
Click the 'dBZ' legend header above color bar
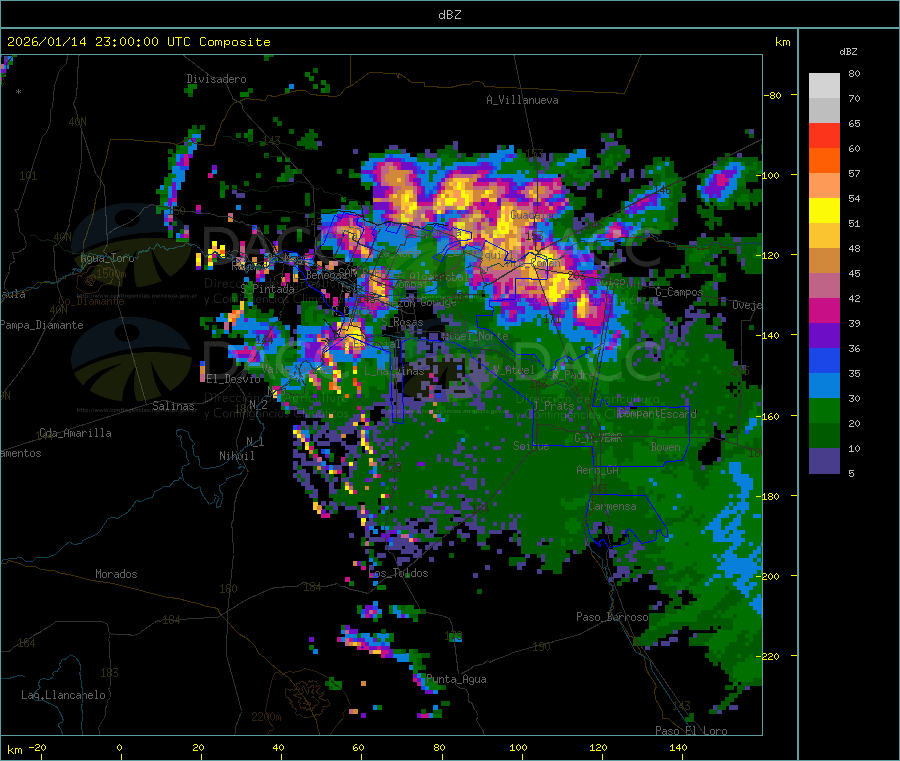click(848, 52)
